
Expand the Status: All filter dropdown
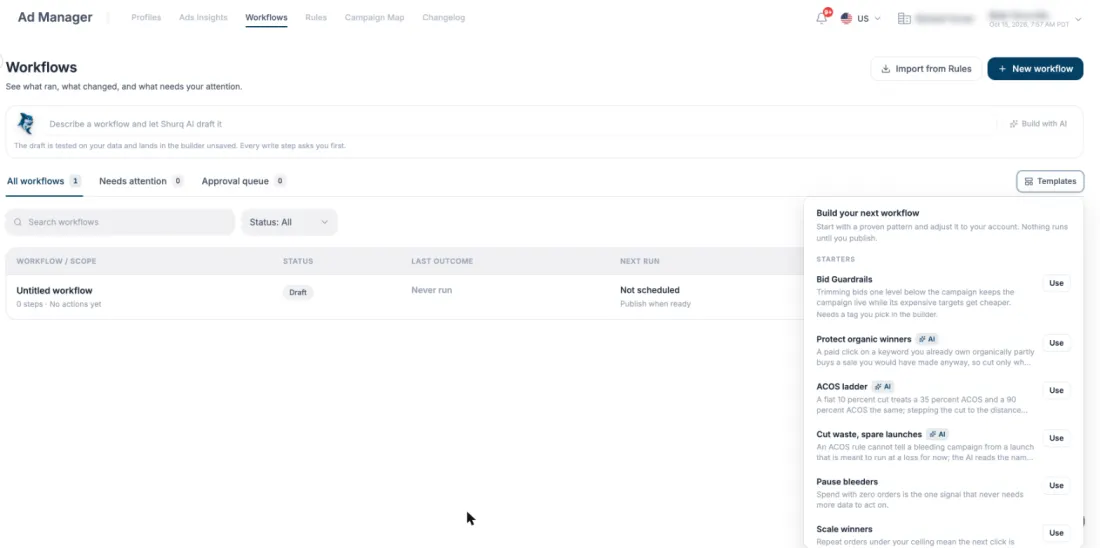click(x=289, y=222)
